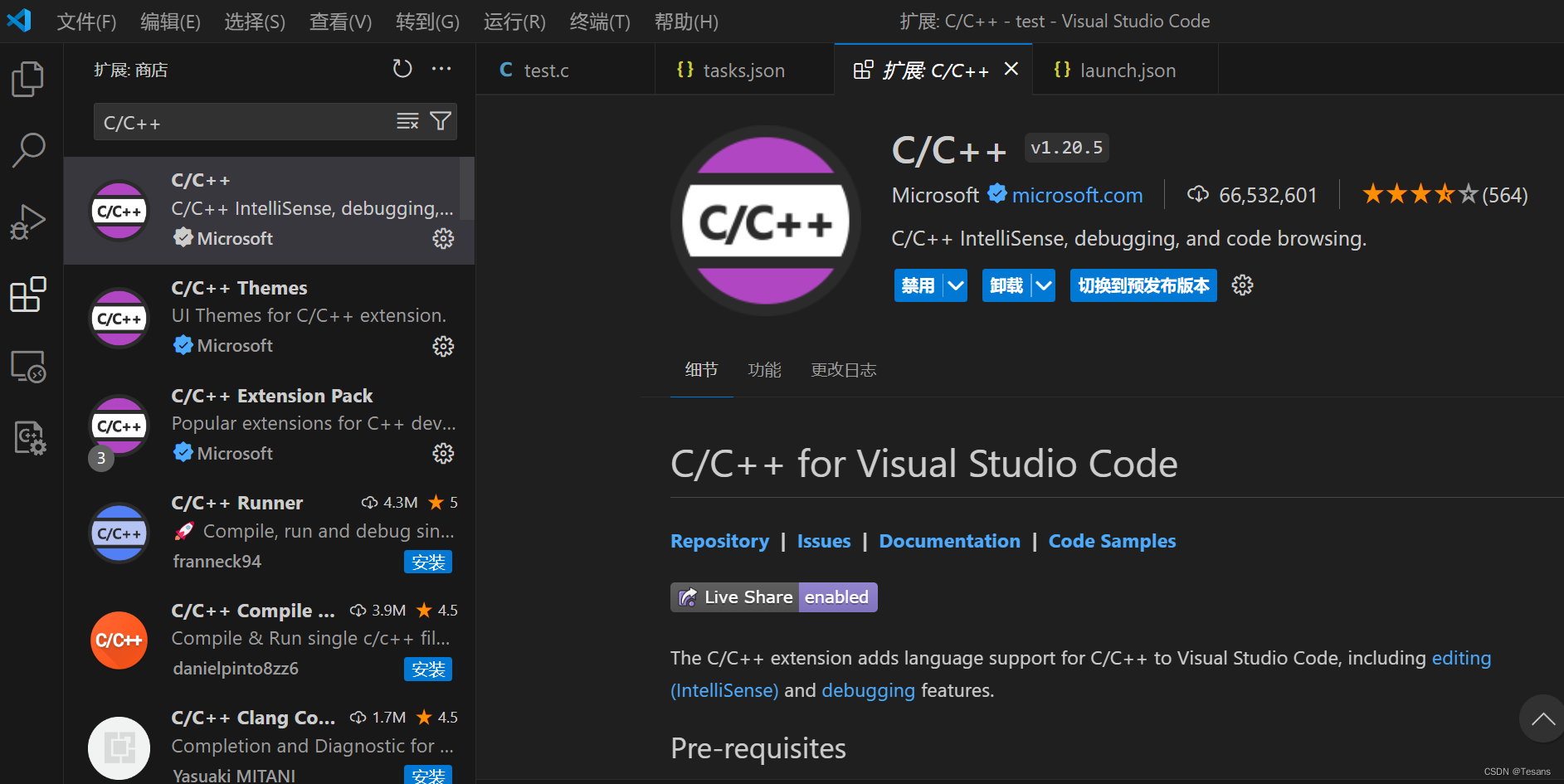
Task: Install the C/C++ Runner extension
Action: click(x=428, y=562)
